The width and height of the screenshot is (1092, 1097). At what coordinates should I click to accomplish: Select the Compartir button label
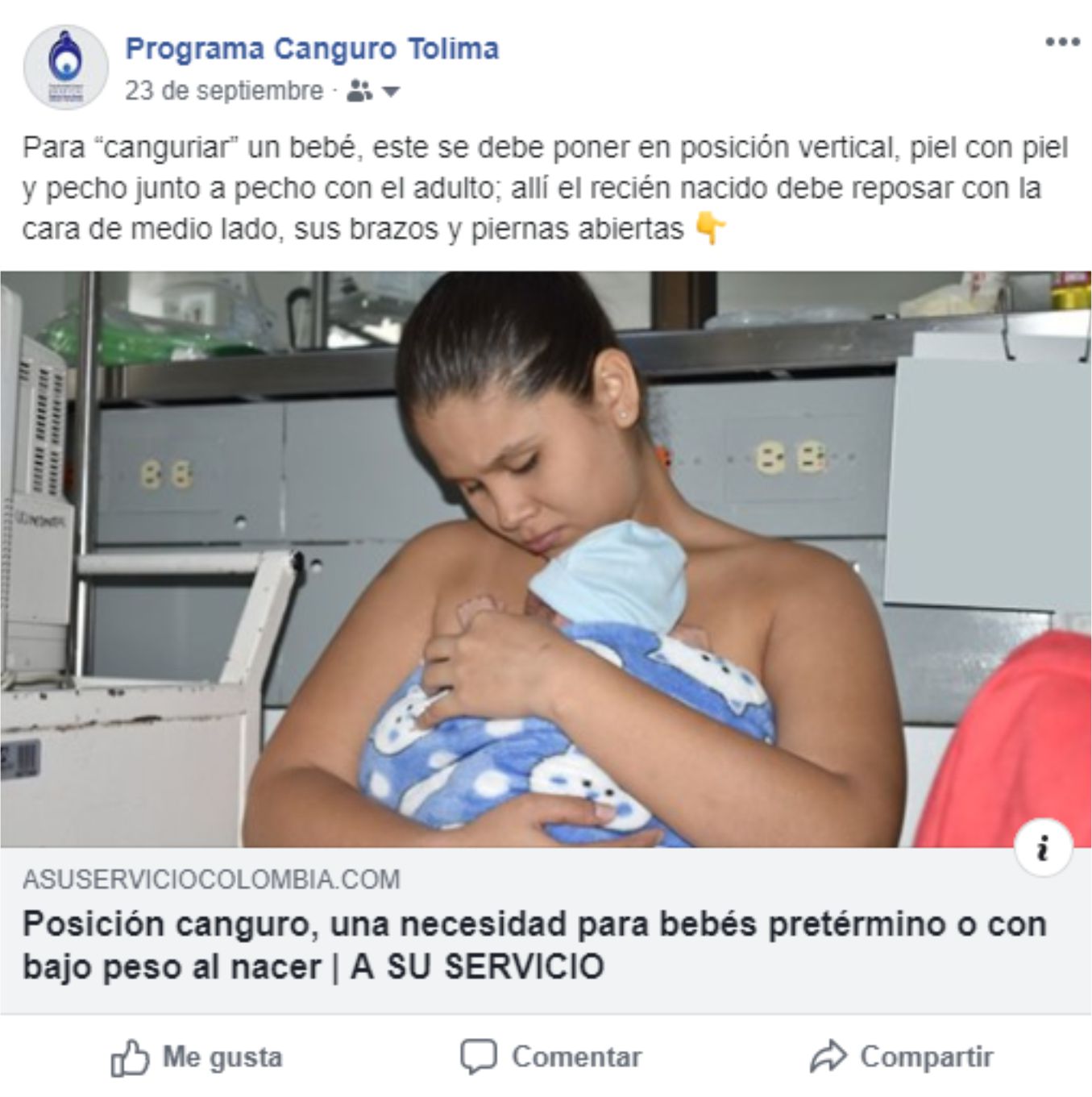(927, 1057)
